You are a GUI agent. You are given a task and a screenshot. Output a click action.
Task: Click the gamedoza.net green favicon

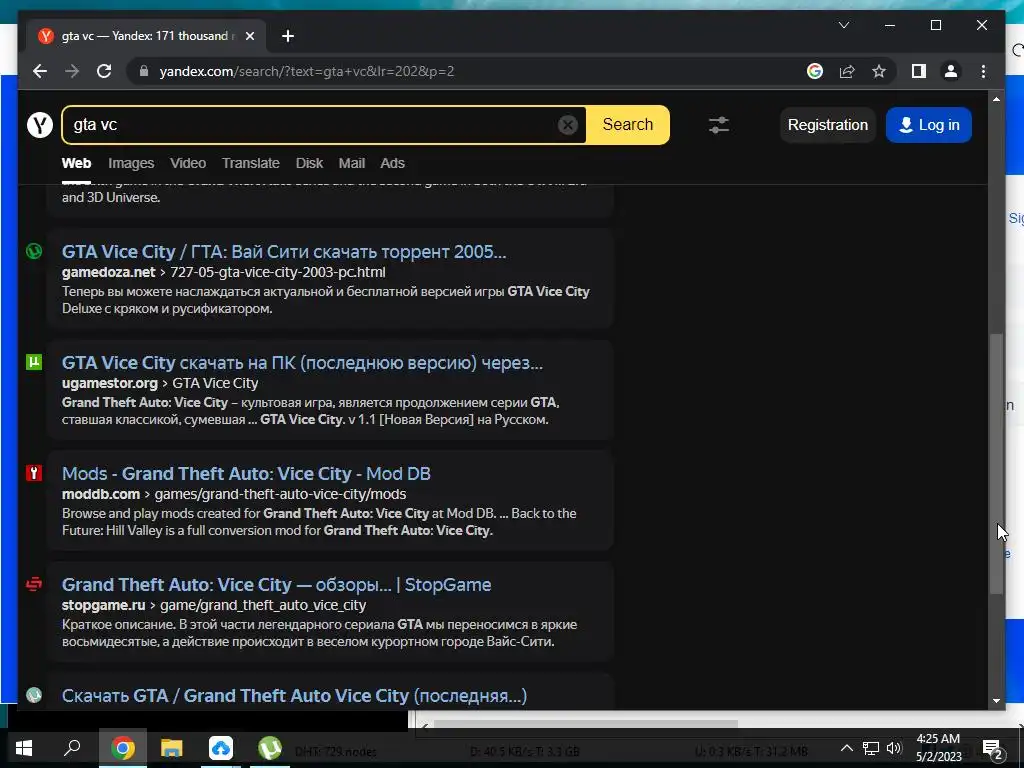(x=34, y=251)
